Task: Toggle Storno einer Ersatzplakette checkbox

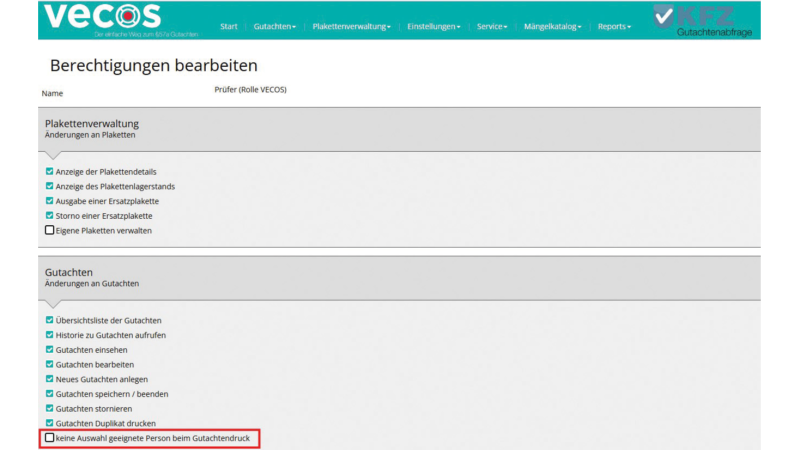Action: pyautogui.click(x=49, y=215)
